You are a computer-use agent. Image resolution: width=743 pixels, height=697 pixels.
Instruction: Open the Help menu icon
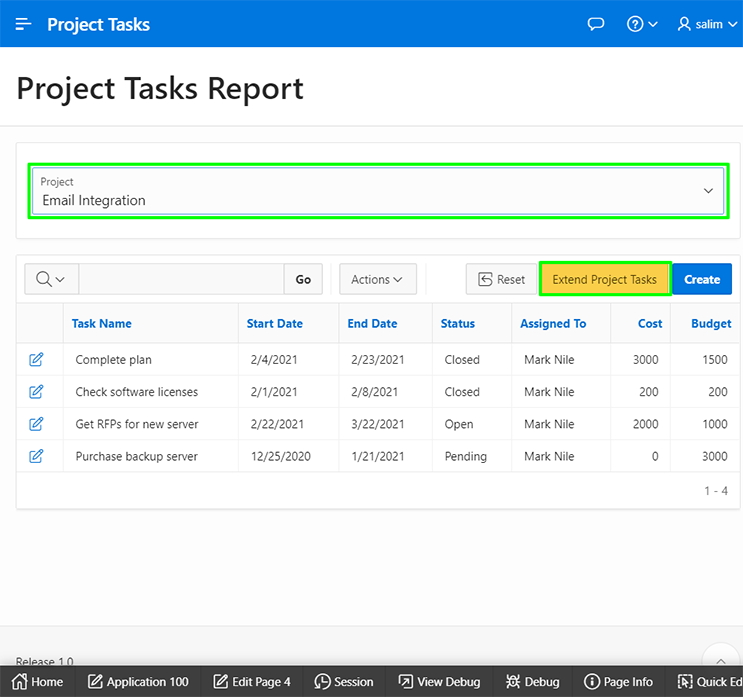[642, 24]
